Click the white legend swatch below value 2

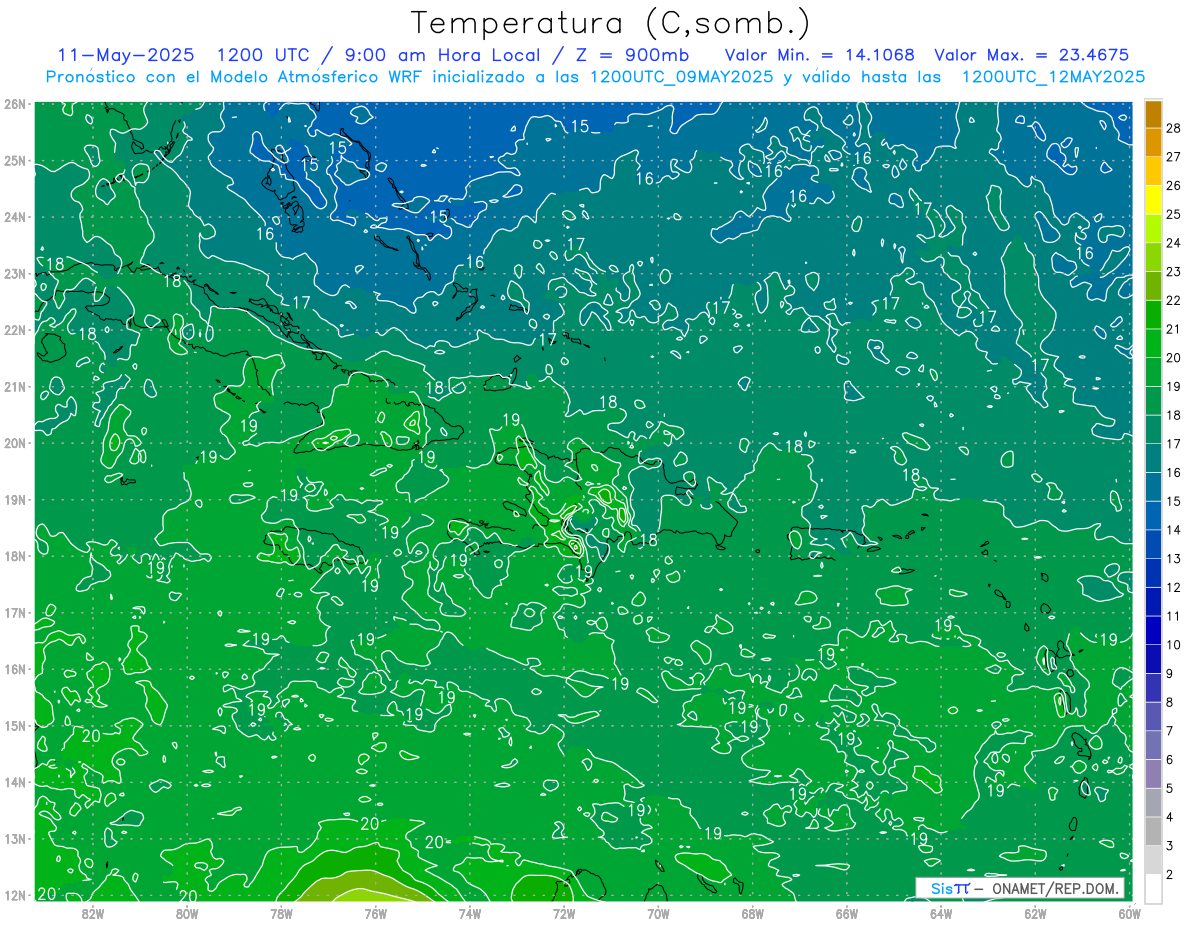[1153, 888]
